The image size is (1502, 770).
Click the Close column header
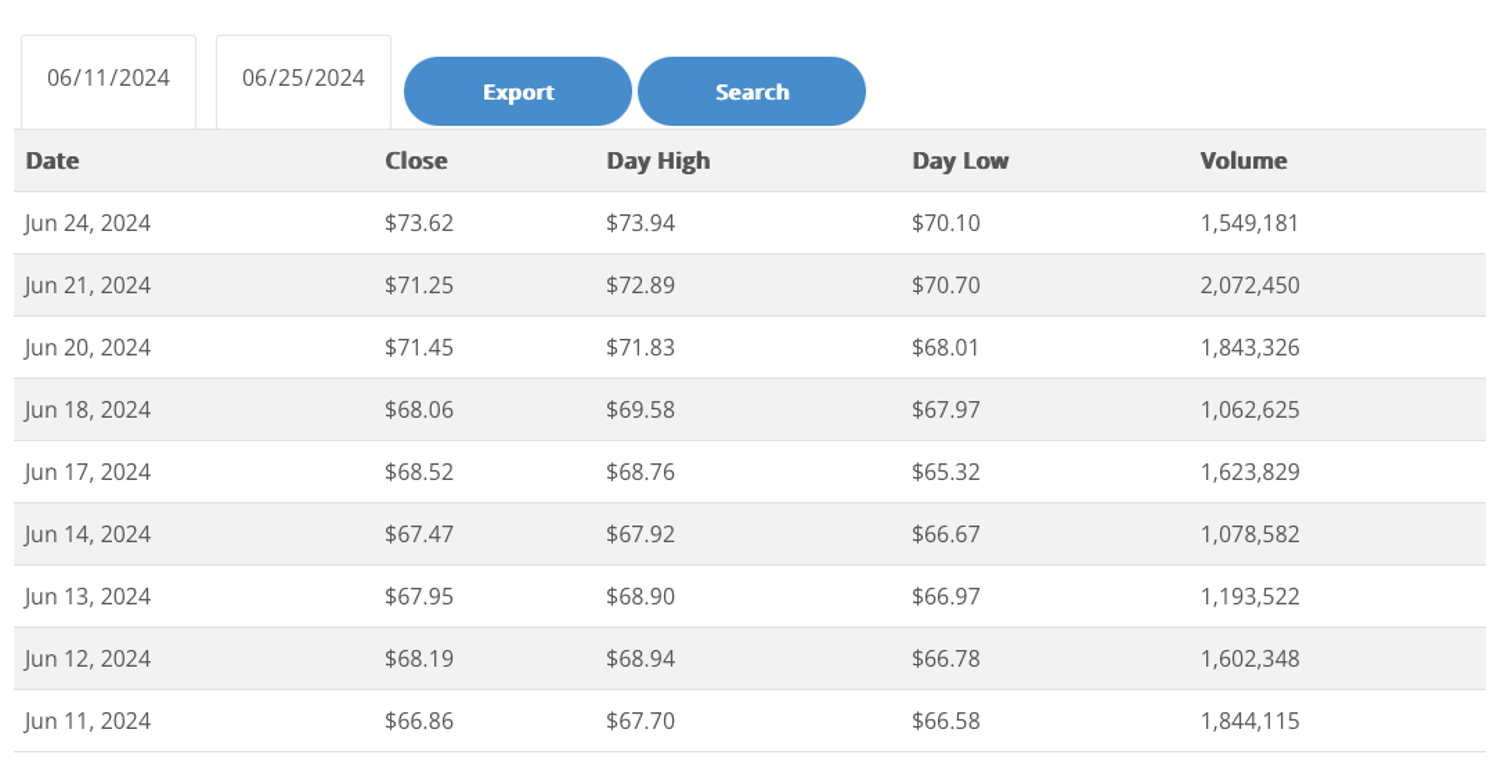(416, 161)
